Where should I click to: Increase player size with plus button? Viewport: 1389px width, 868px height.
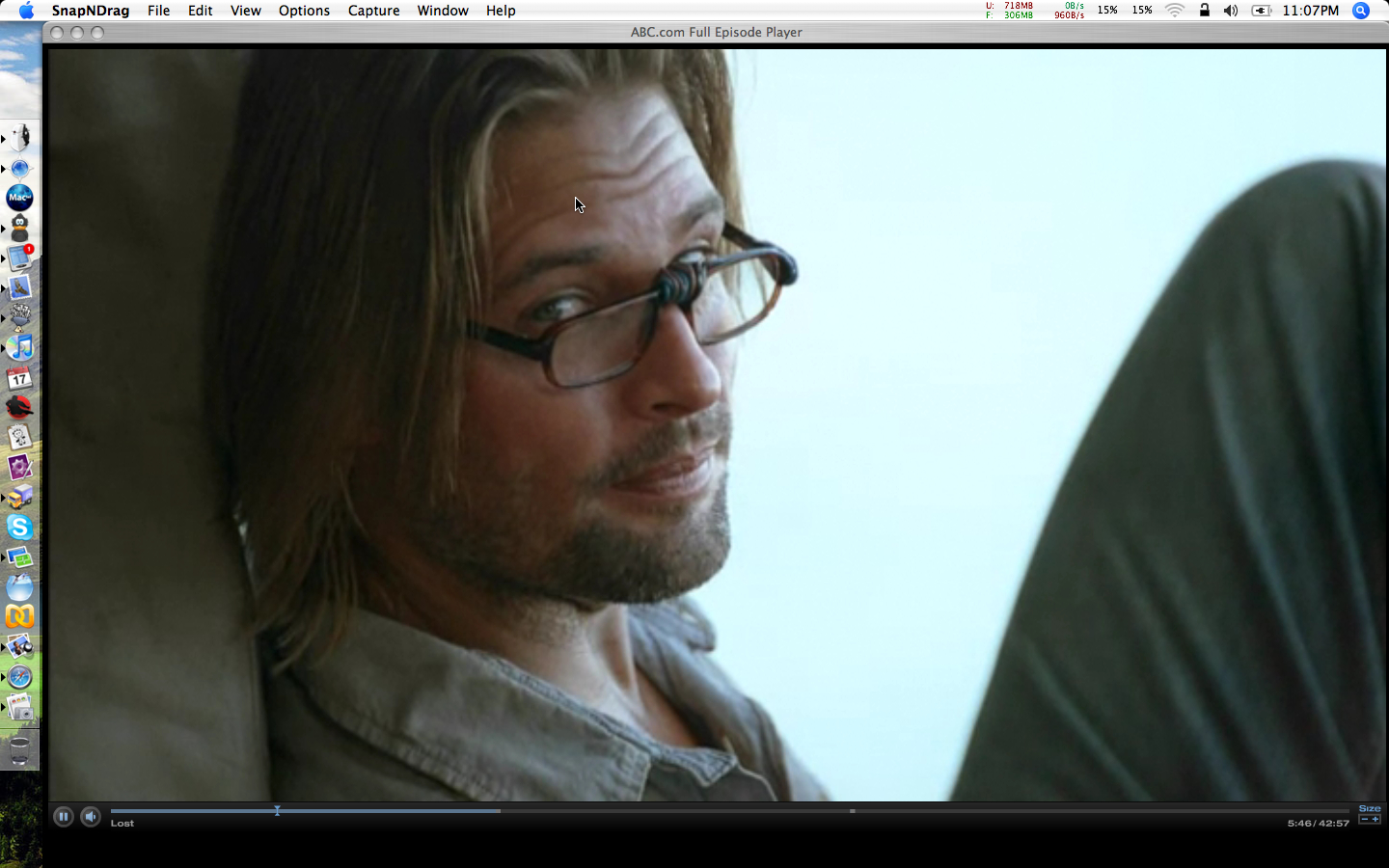click(1375, 820)
